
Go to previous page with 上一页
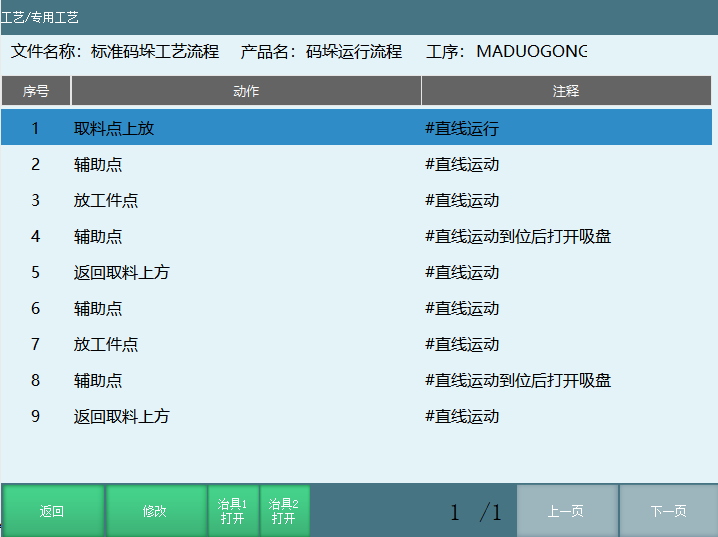[566, 511]
